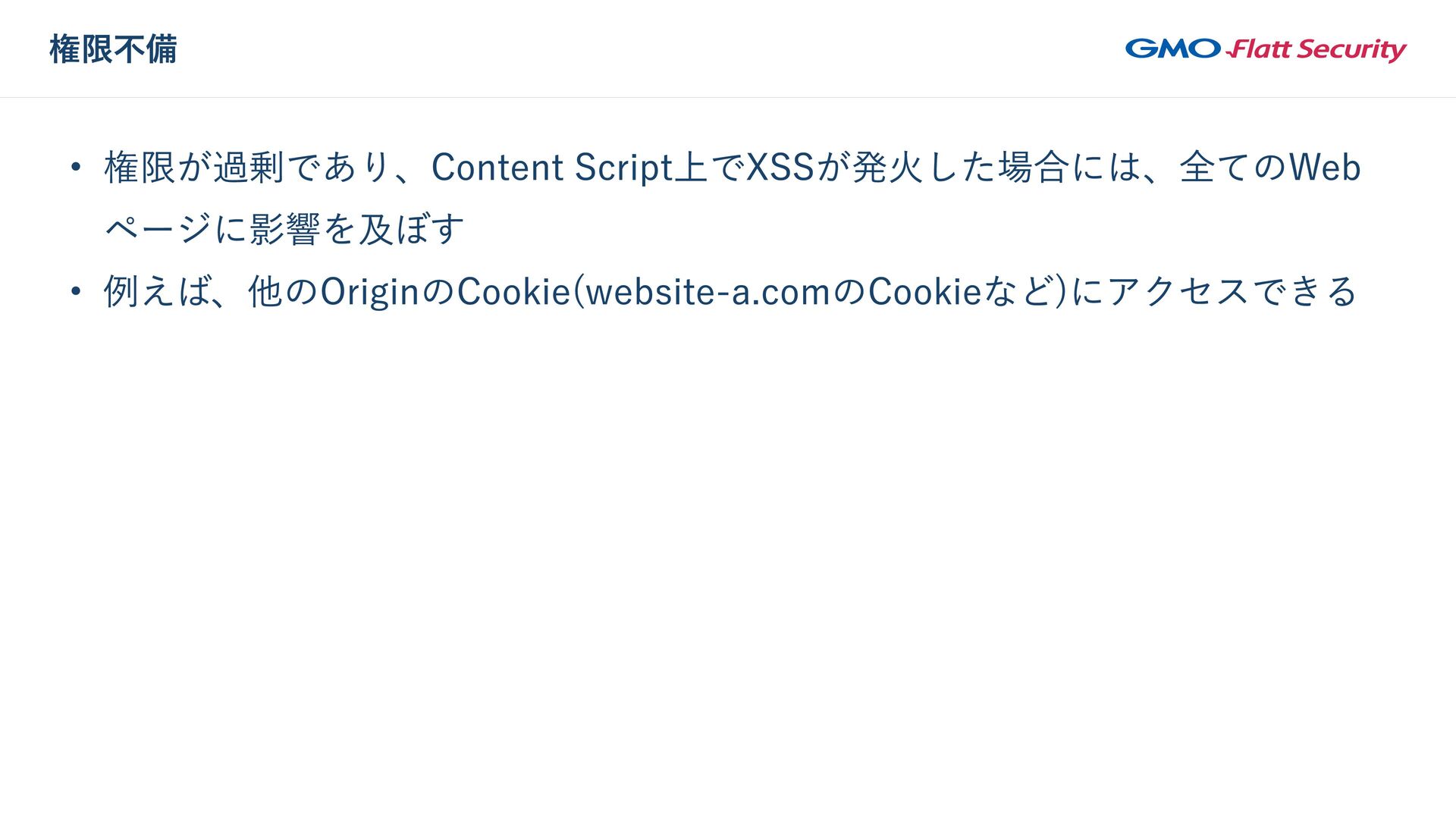Click the horizontal divider below the title
This screenshot has width=1456, height=819.
coord(728,97)
